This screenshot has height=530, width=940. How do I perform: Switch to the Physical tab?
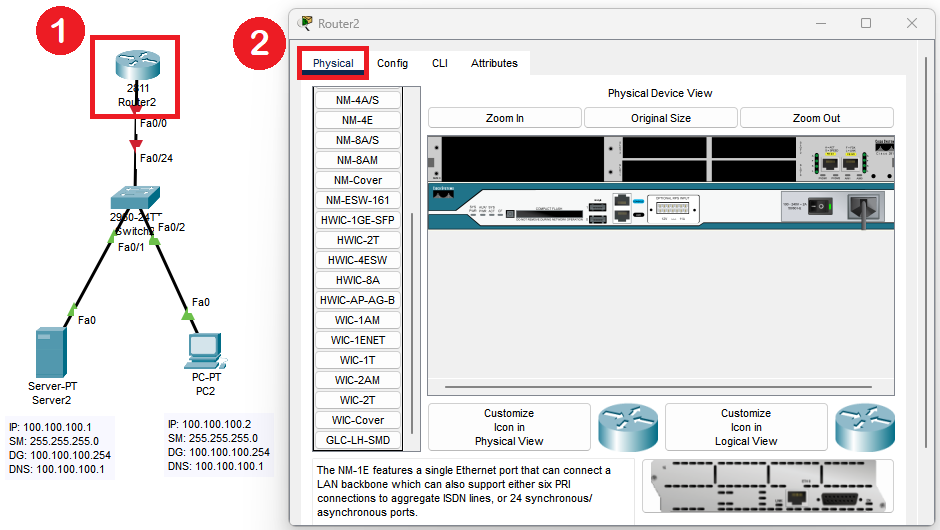click(333, 63)
